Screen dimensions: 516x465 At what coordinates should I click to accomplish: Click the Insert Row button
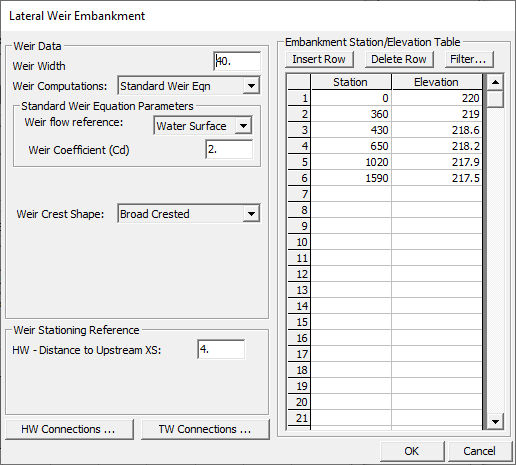(x=319, y=59)
